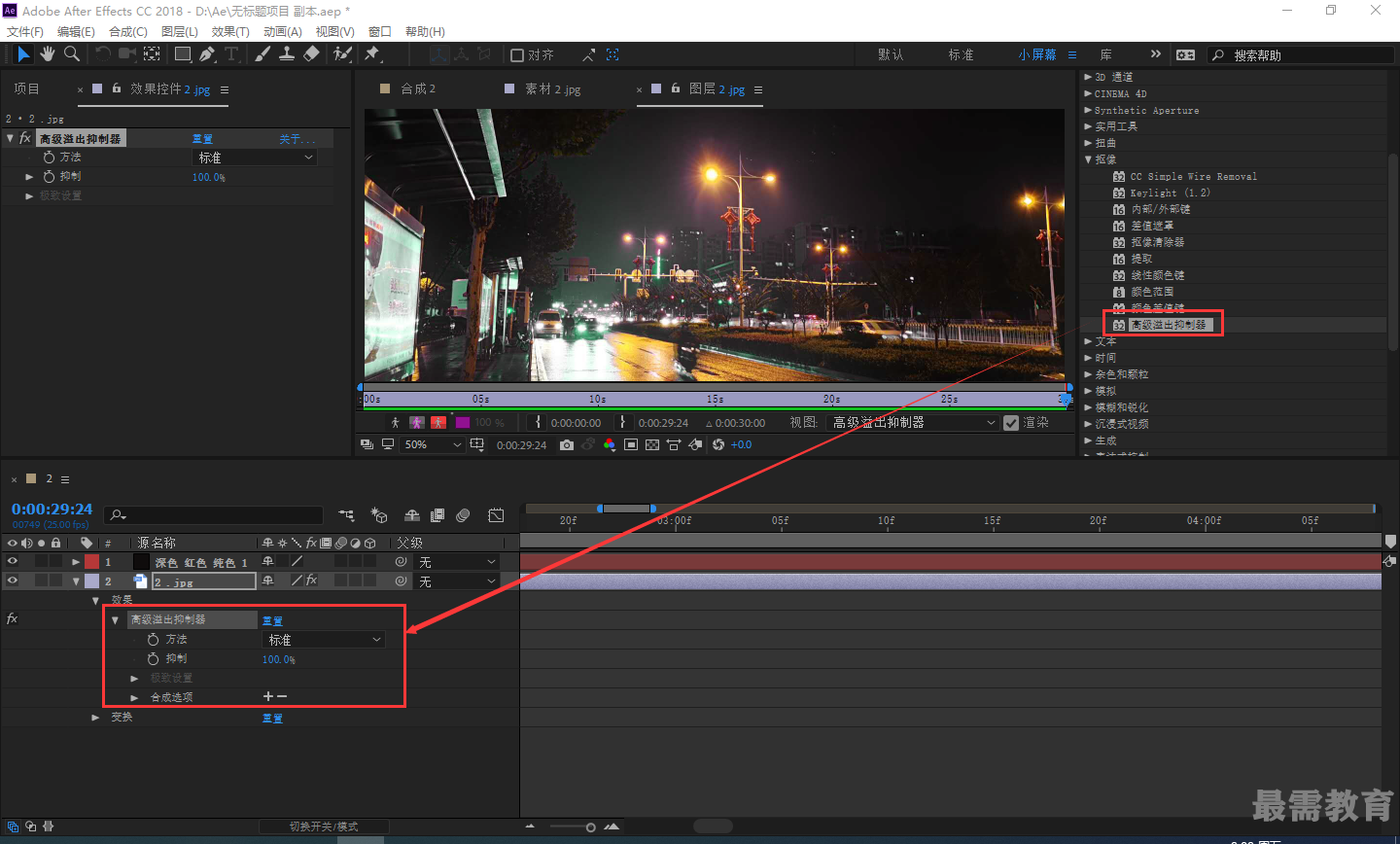Select the Roto Brush tool
The width and height of the screenshot is (1400, 844).
[342, 54]
